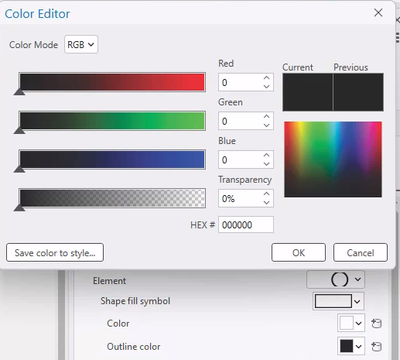The image size is (400, 360).
Task: Click the Blue channel slider bar
Action: (112, 159)
